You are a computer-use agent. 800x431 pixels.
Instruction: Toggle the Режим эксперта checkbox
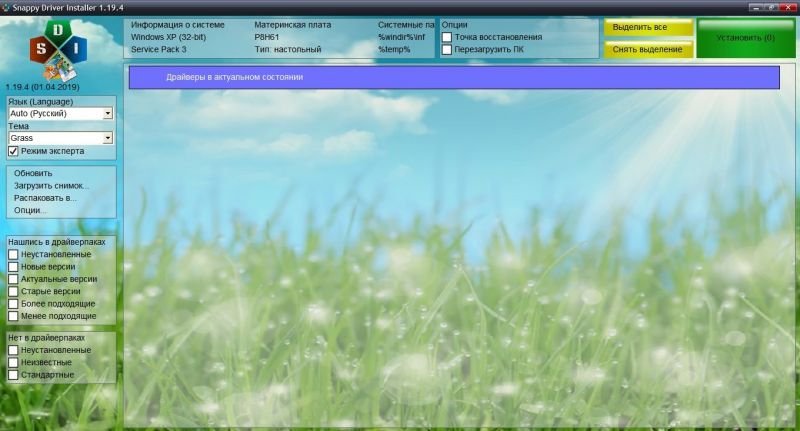click(x=14, y=151)
